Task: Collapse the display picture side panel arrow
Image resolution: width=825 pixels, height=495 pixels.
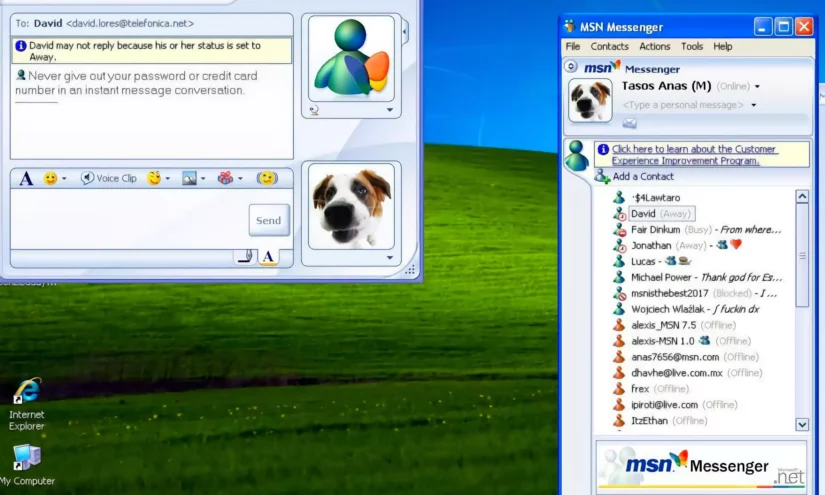Action: pyautogui.click(x=405, y=32)
